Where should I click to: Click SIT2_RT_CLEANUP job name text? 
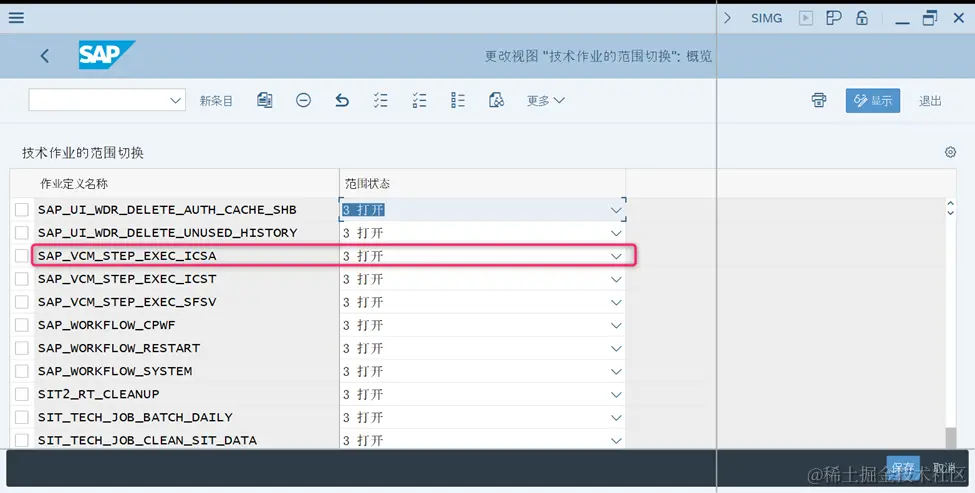[98, 394]
